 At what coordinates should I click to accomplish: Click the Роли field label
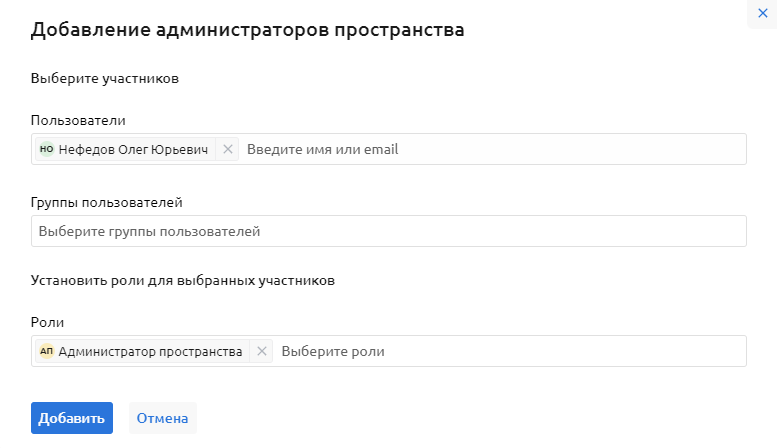pos(47,322)
